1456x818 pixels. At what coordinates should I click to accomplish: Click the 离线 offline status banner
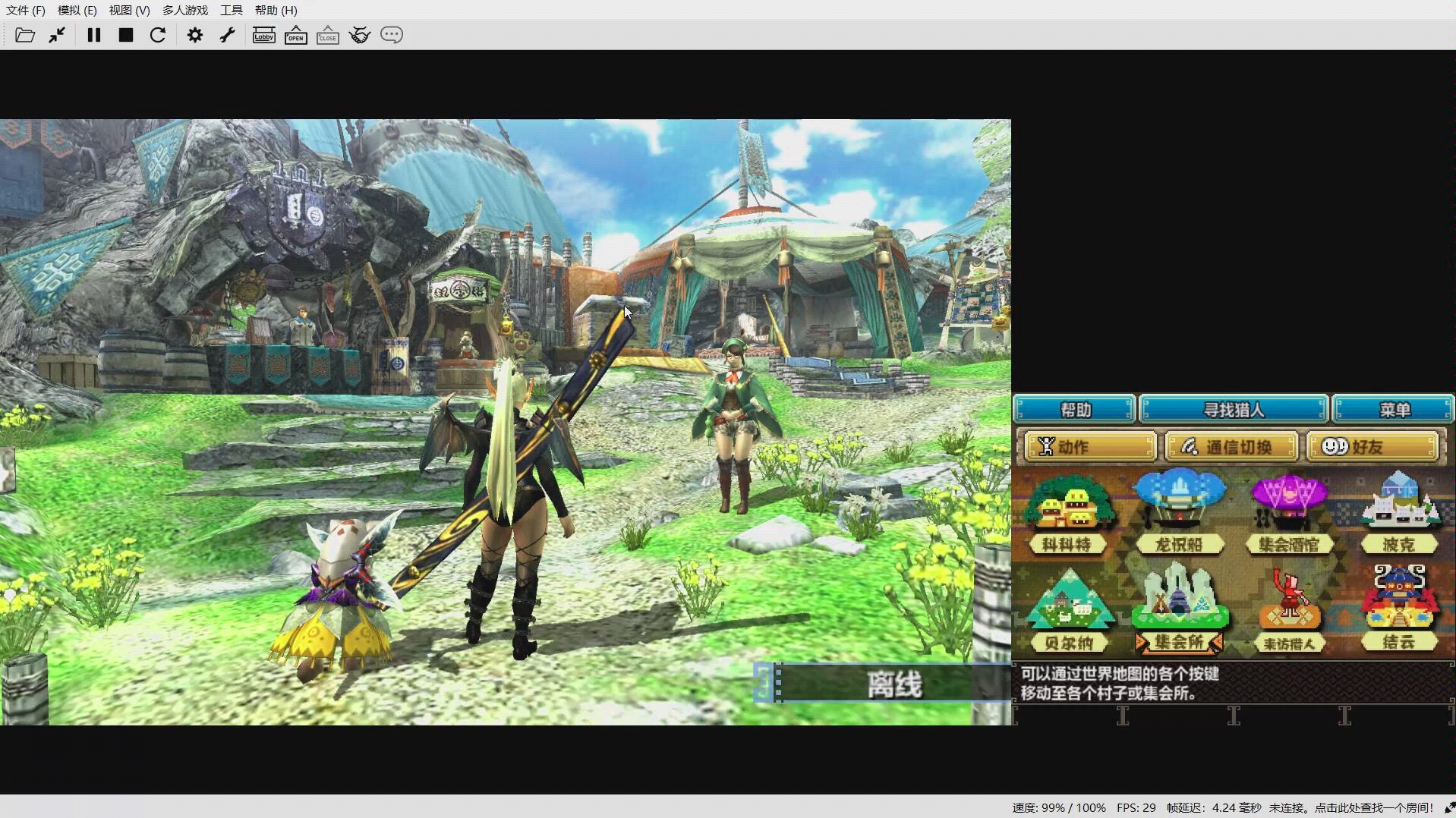[883, 683]
